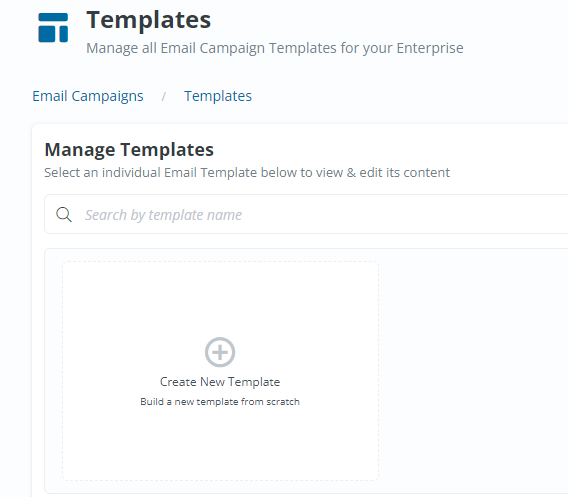The image size is (568, 497).
Task: Click the circled plus icon
Action: (x=220, y=352)
